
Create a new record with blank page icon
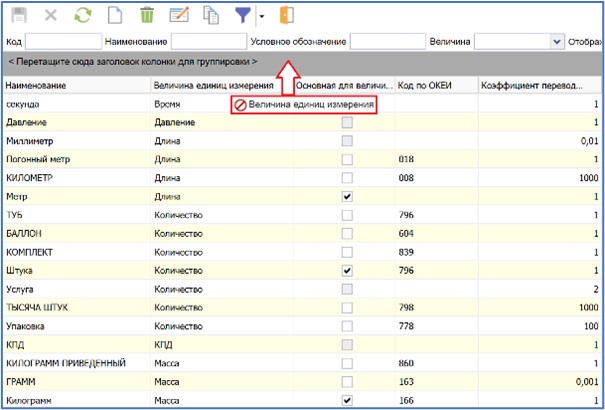(114, 15)
